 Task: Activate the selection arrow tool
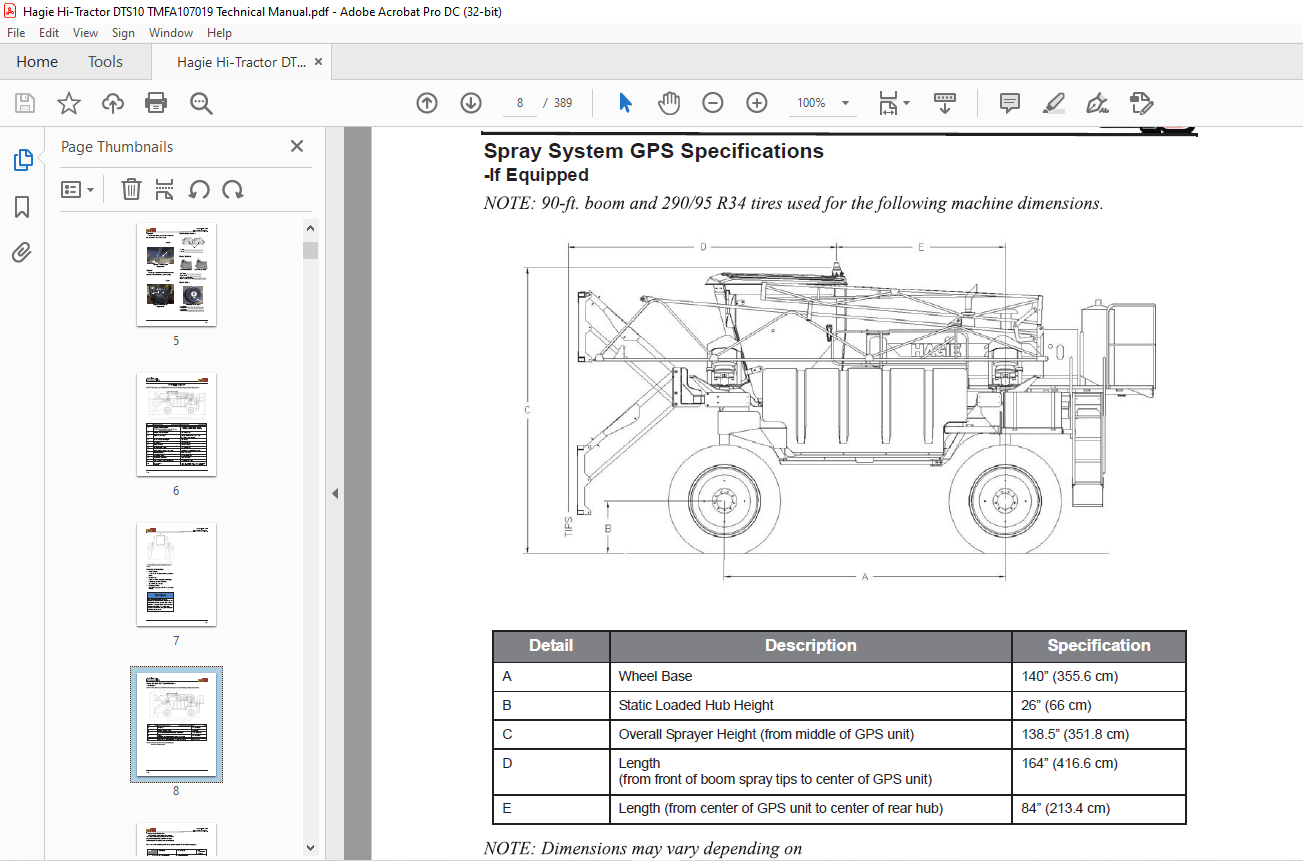pos(625,103)
